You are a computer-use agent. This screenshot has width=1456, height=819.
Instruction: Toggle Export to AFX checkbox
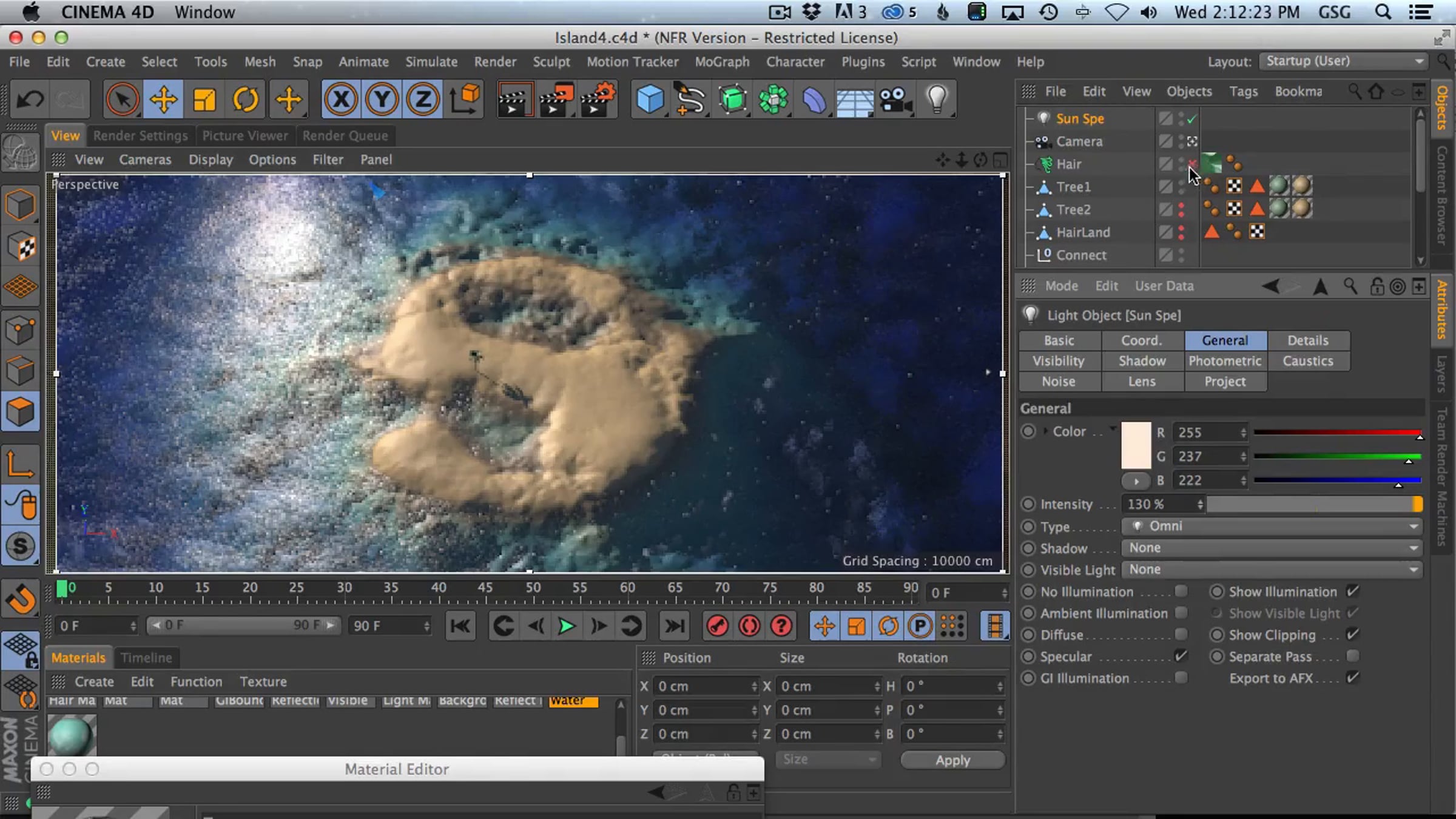tap(1352, 678)
